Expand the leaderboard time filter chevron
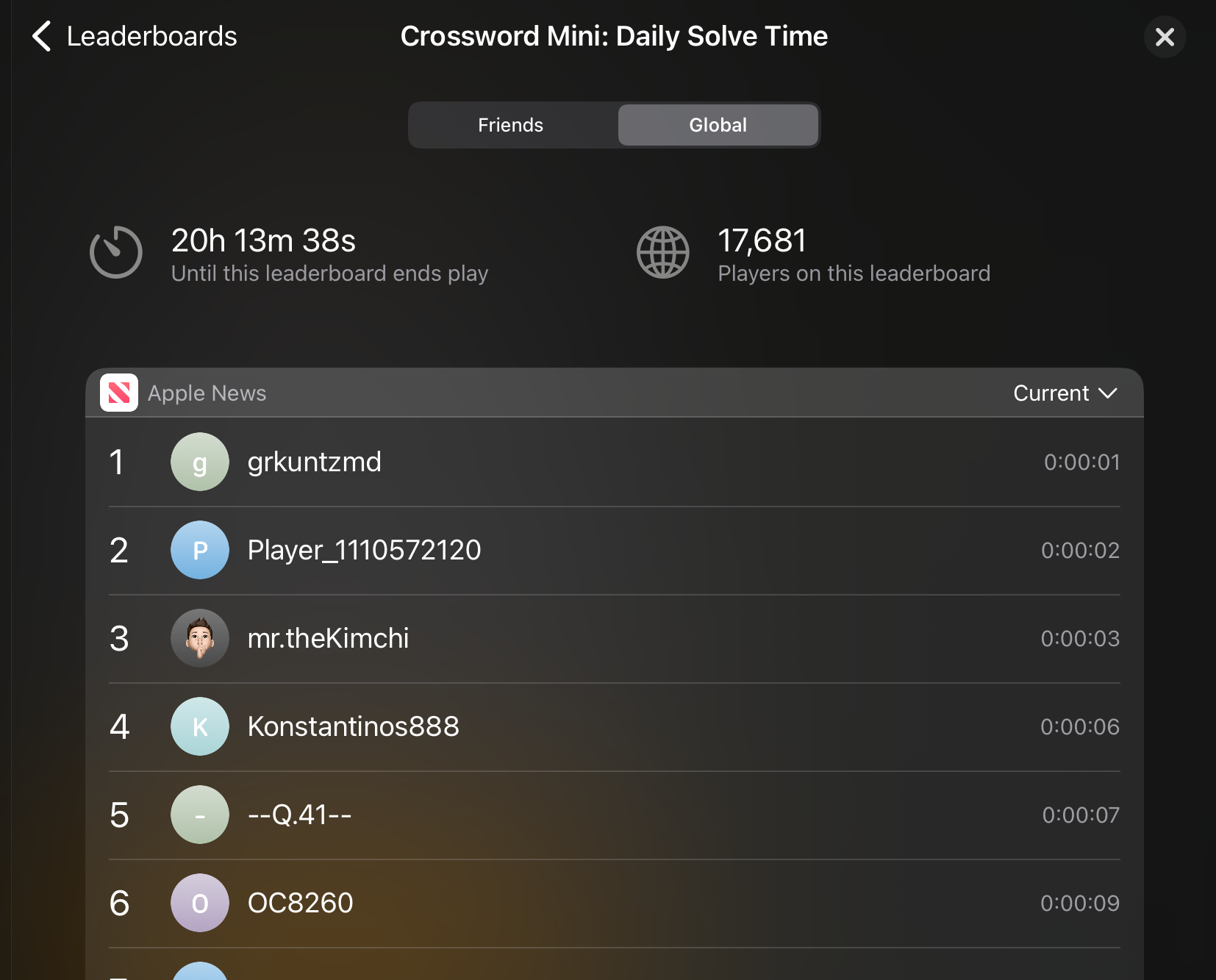 [x=1107, y=393]
